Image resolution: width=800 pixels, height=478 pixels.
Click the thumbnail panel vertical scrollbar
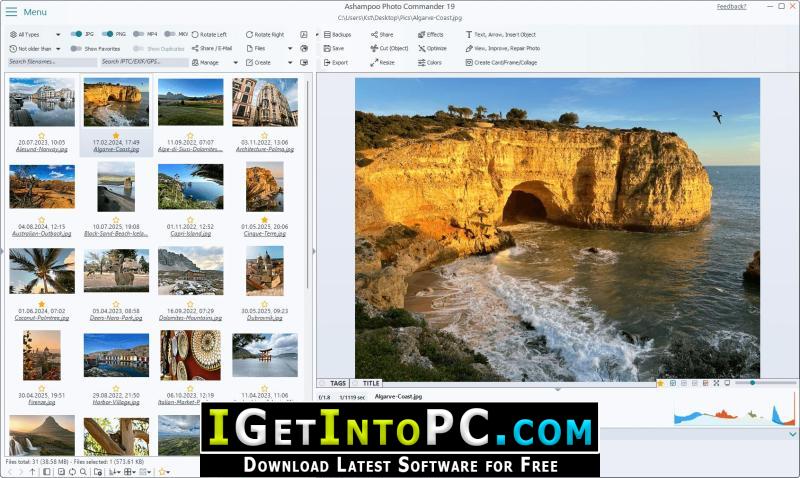(x=308, y=184)
